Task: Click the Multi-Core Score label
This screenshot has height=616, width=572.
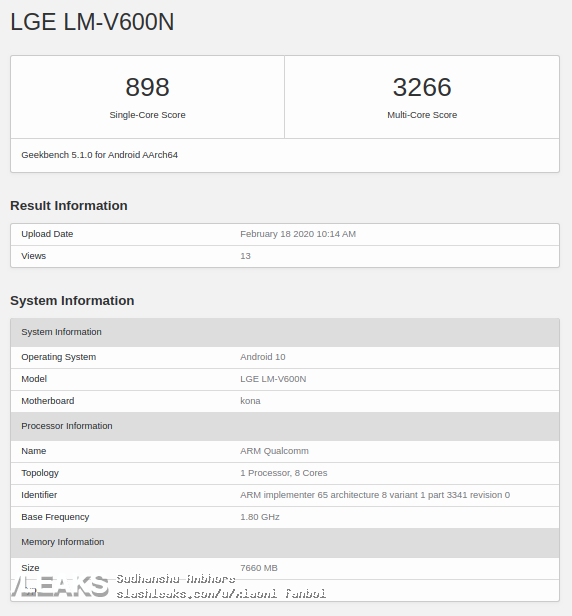Action: click(422, 115)
